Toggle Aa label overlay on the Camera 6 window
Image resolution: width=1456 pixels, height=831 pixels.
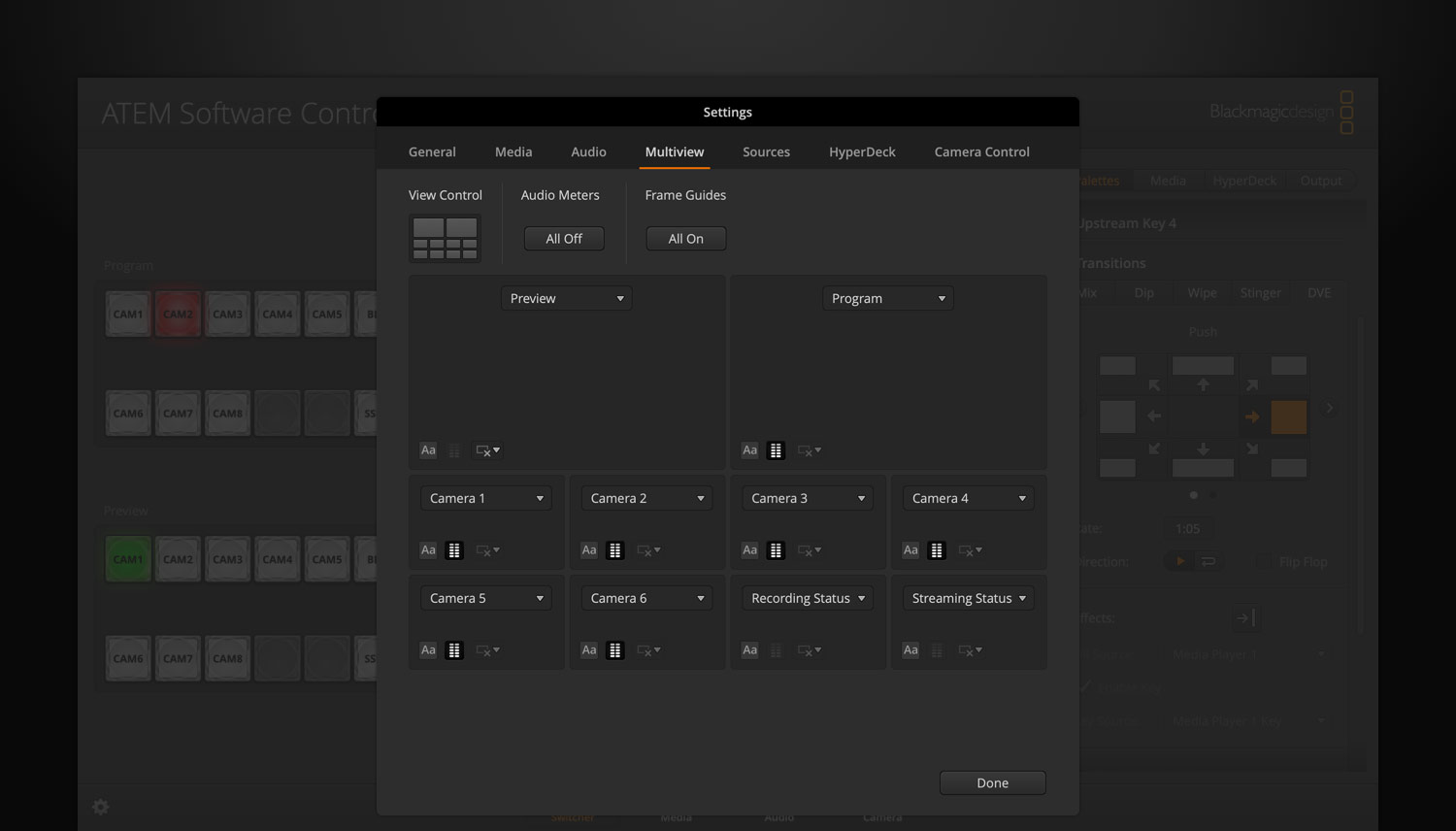point(588,649)
